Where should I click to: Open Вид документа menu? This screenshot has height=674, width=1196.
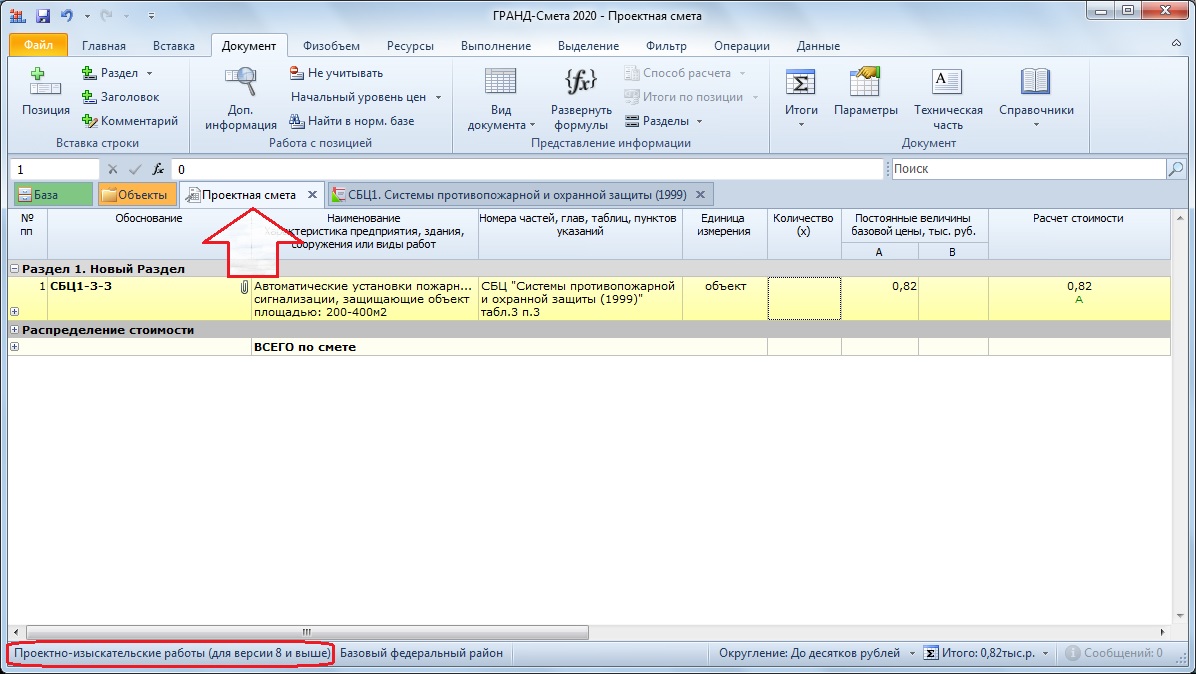tap(500, 99)
